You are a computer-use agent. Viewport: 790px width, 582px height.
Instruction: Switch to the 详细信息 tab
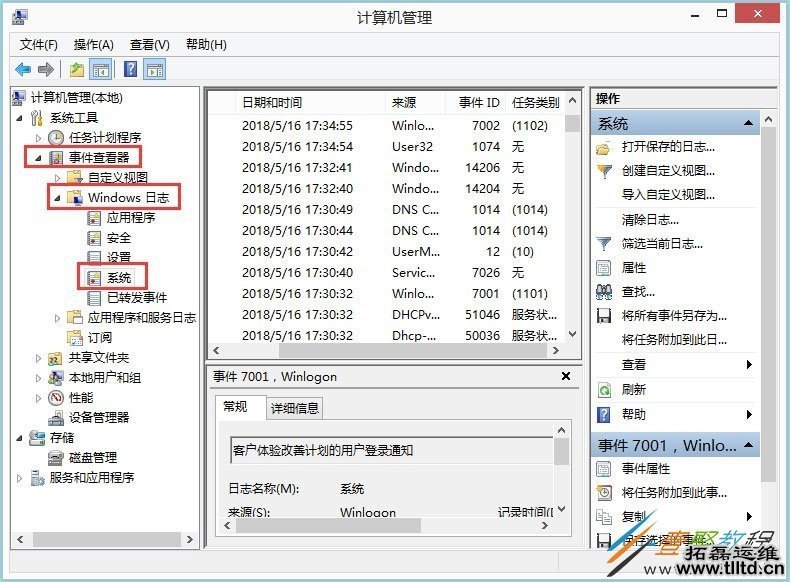tap(295, 408)
